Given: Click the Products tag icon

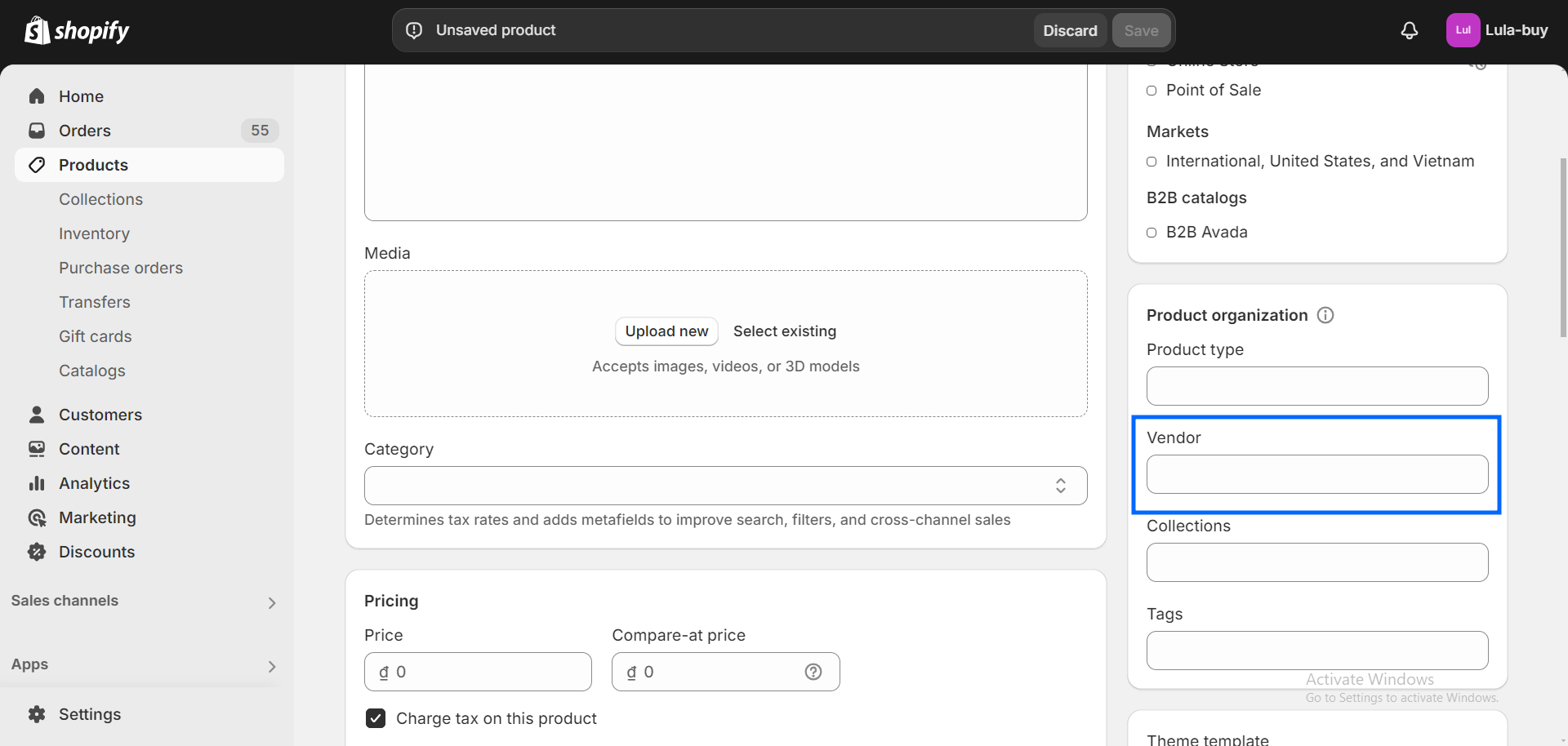Looking at the screenshot, I should coord(37,165).
